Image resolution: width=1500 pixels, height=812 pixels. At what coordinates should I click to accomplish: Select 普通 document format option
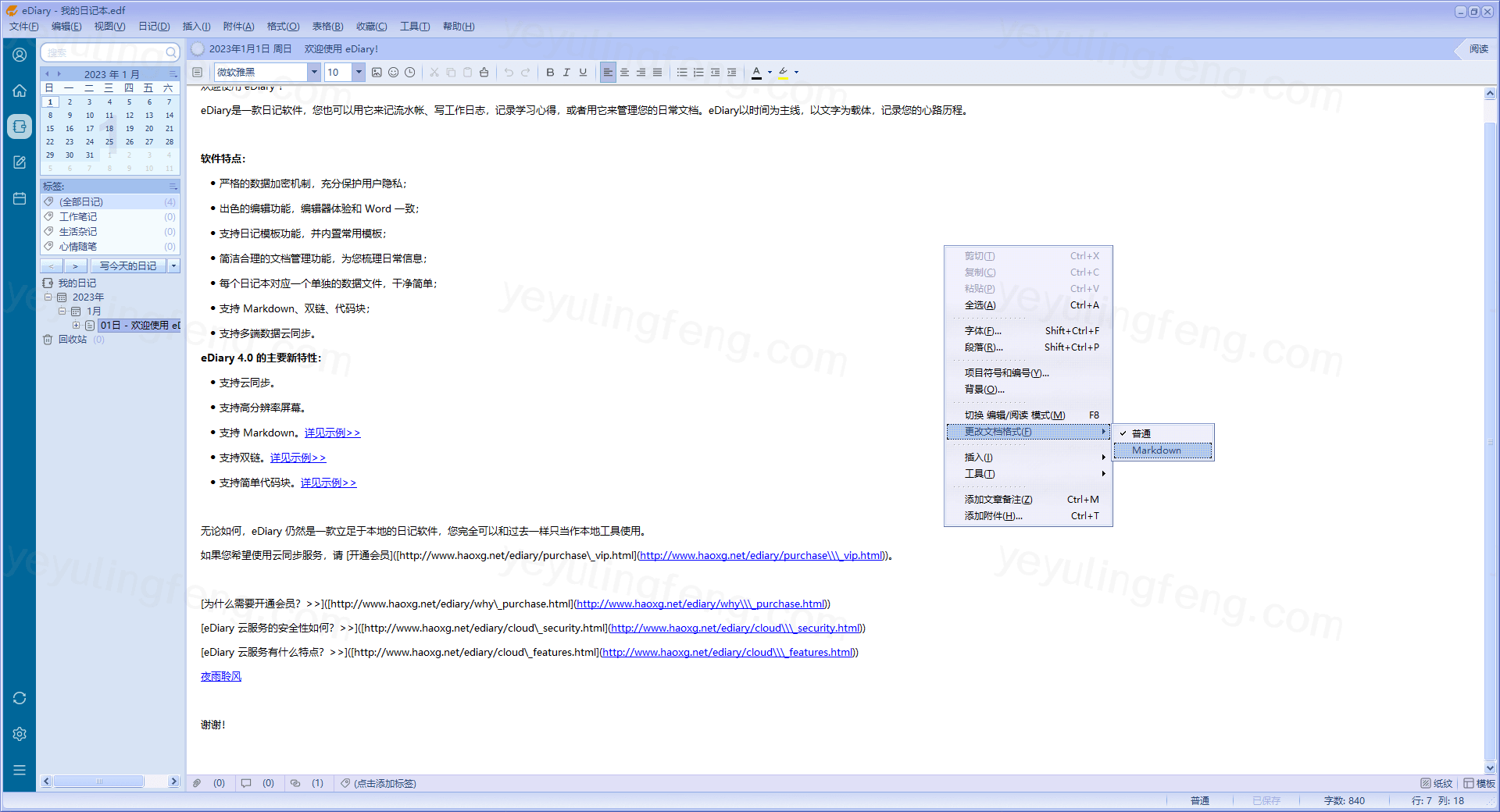(1163, 433)
